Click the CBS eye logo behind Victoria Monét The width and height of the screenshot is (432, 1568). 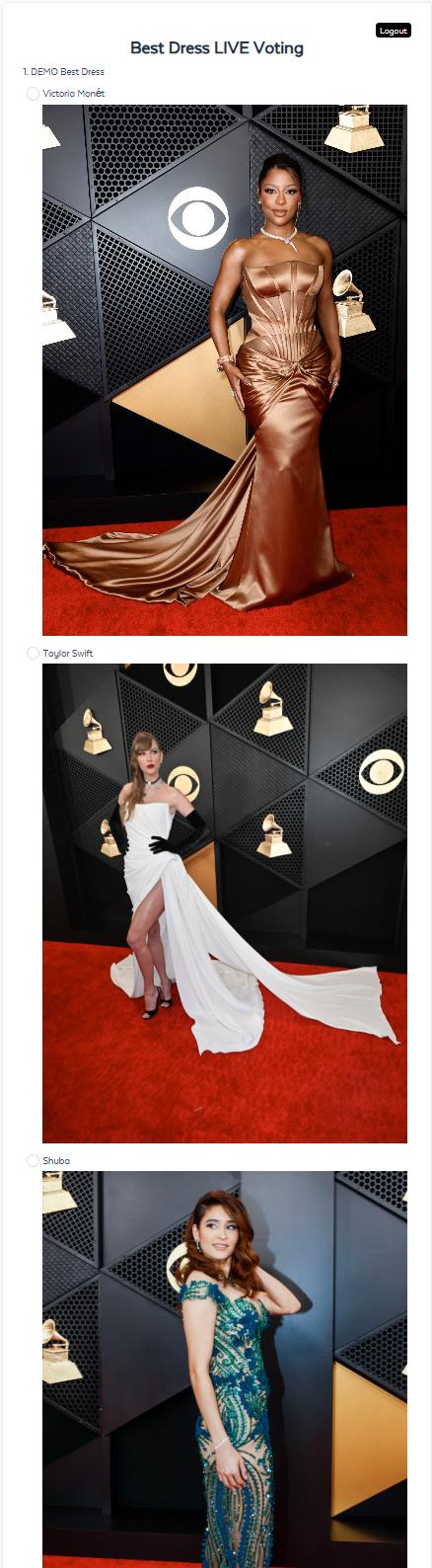tap(198, 218)
